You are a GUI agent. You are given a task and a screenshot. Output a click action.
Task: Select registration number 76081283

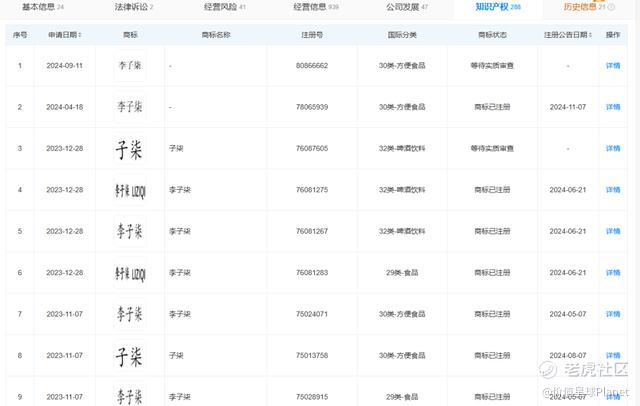click(312, 273)
